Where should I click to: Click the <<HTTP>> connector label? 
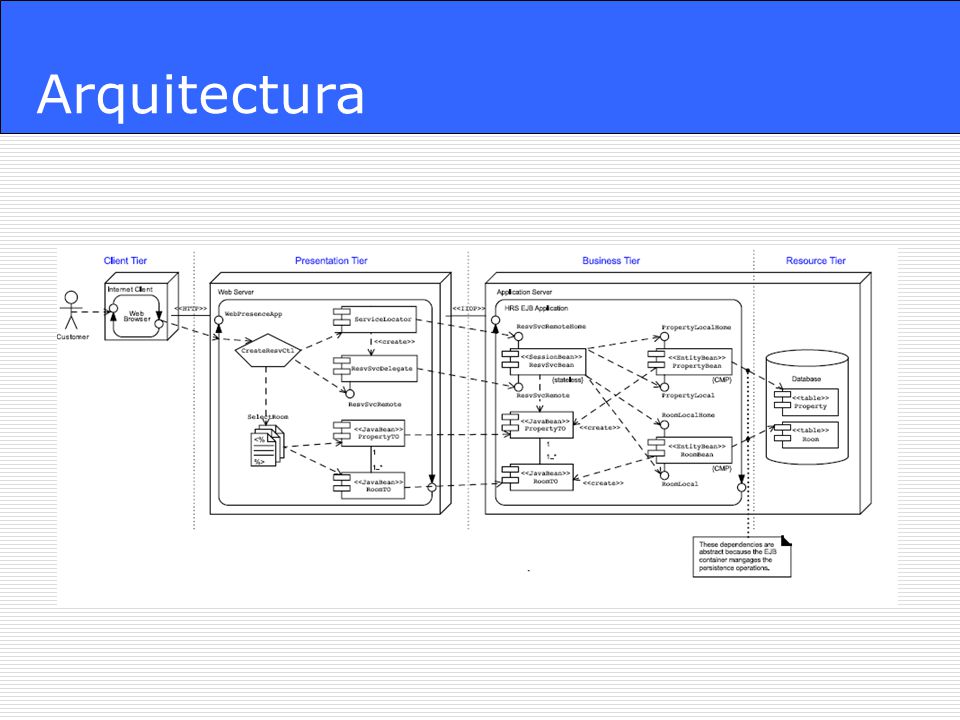[x=190, y=309]
